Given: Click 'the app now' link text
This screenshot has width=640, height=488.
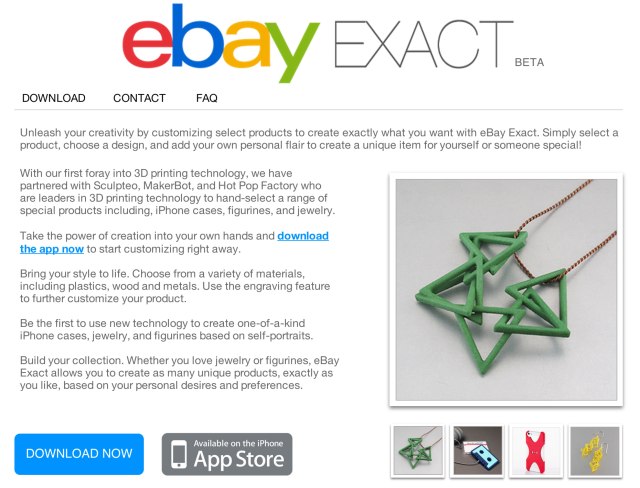Looking at the screenshot, I should pos(52,249).
